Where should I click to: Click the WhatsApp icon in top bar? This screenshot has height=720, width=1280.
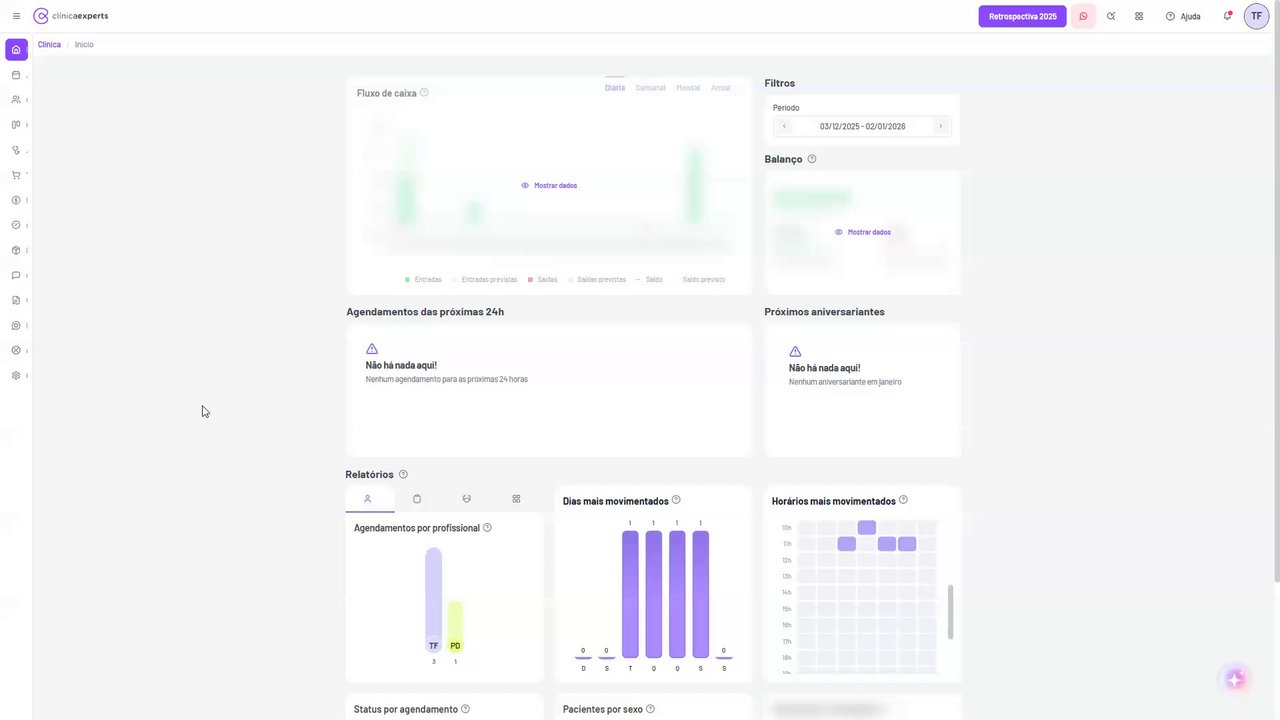[x=1083, y=16]
